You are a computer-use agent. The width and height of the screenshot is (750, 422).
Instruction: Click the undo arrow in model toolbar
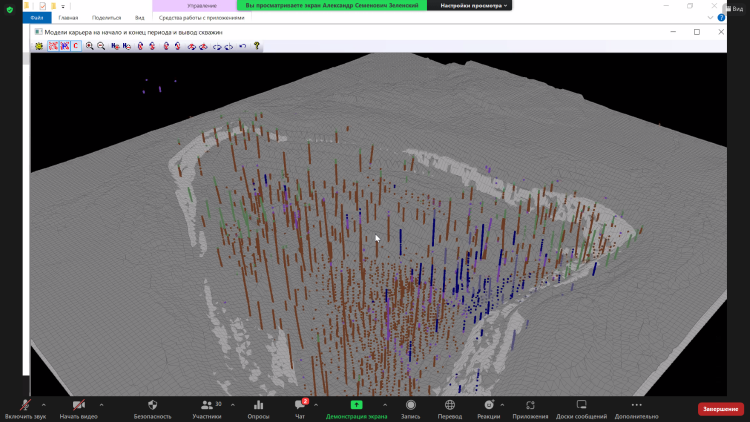point(243,46)
